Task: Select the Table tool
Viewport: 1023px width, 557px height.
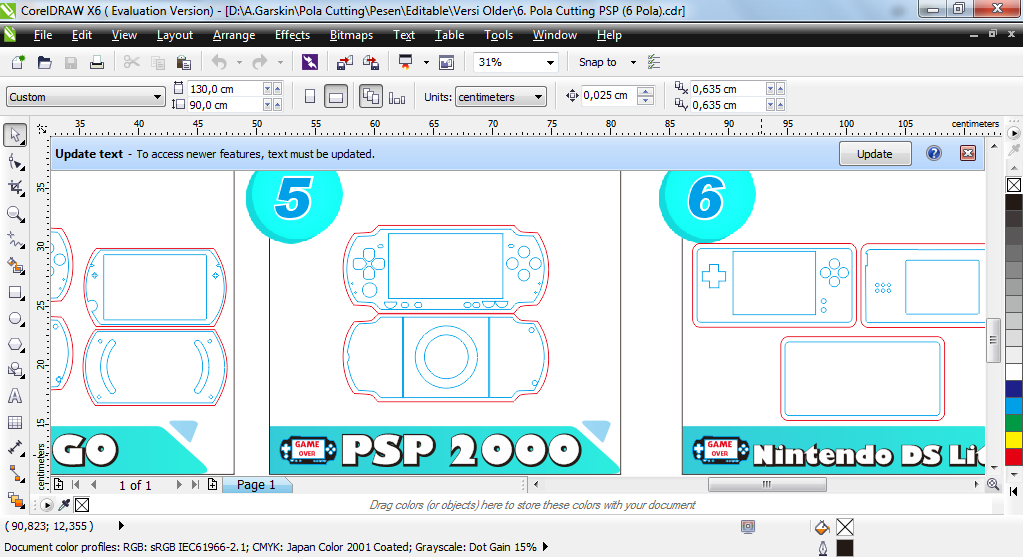Action: [15, 422]
